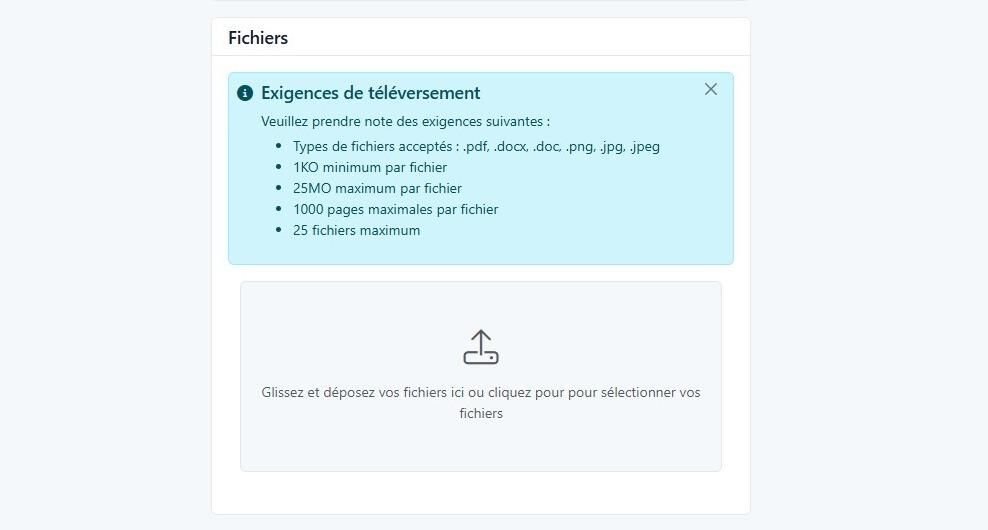Click the bullet dot before 1KO minimum

point(279,167)
